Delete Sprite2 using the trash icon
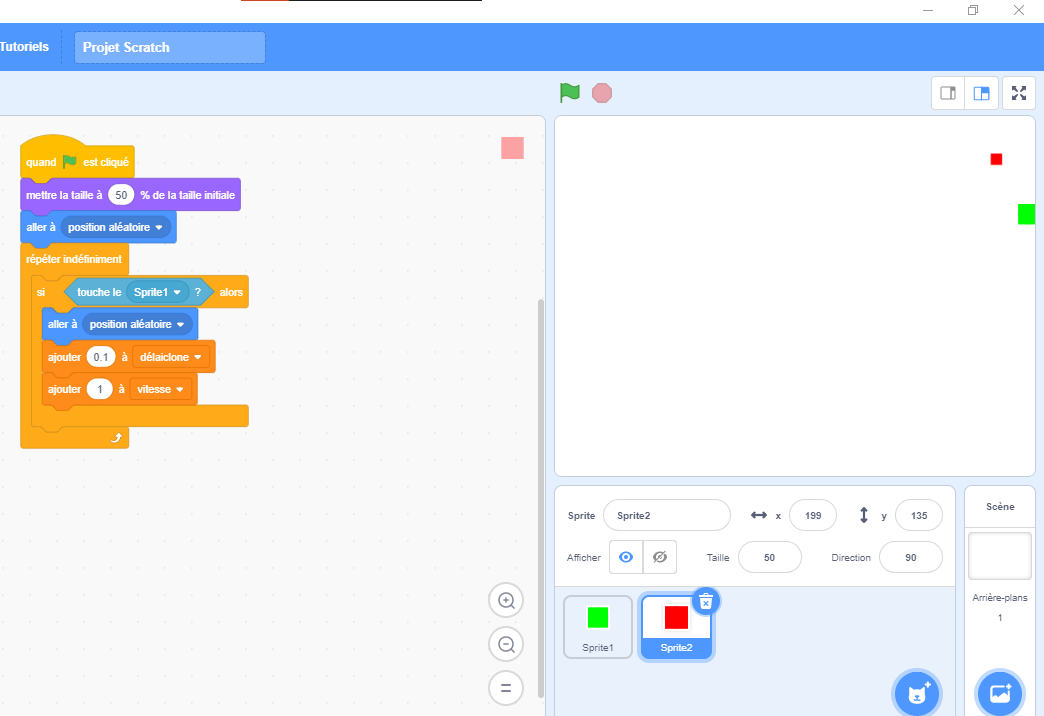Screen dimensions: 1044x716 (706, 600)
